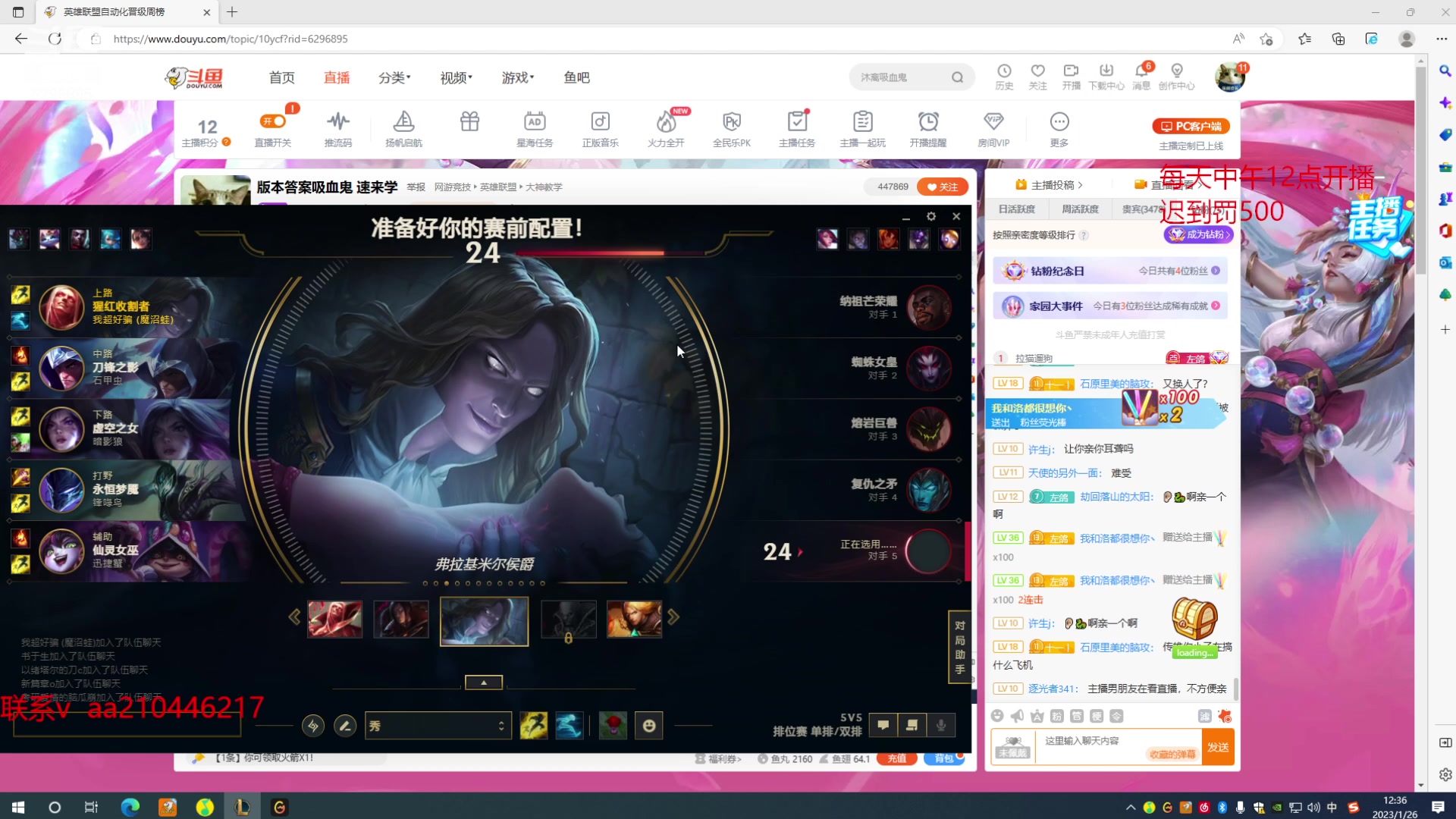
Task: Select the locked fourth skin thumbnail
Action: pyautogui.click(x=568, y=620)
